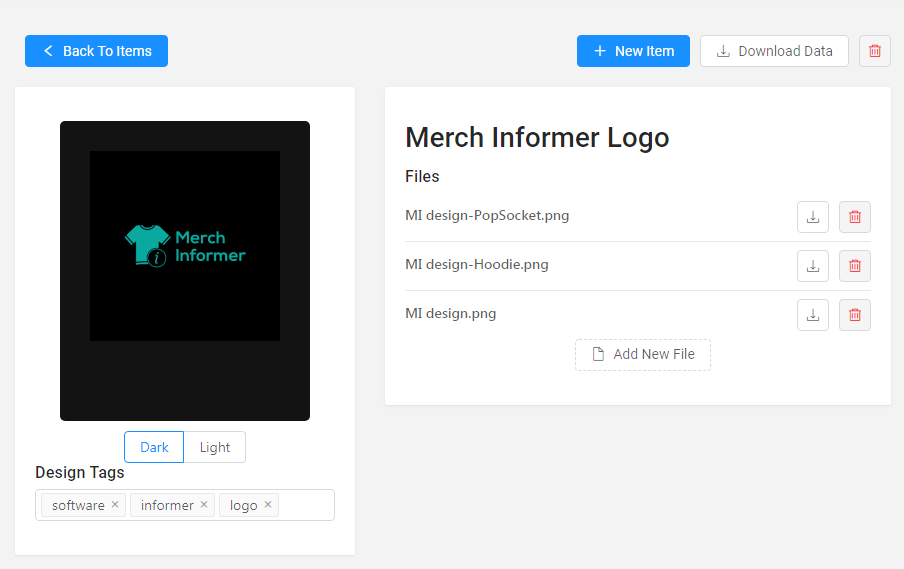904x569 pixels.
Task: Switch preview to Light background
Action: point(214,447)
